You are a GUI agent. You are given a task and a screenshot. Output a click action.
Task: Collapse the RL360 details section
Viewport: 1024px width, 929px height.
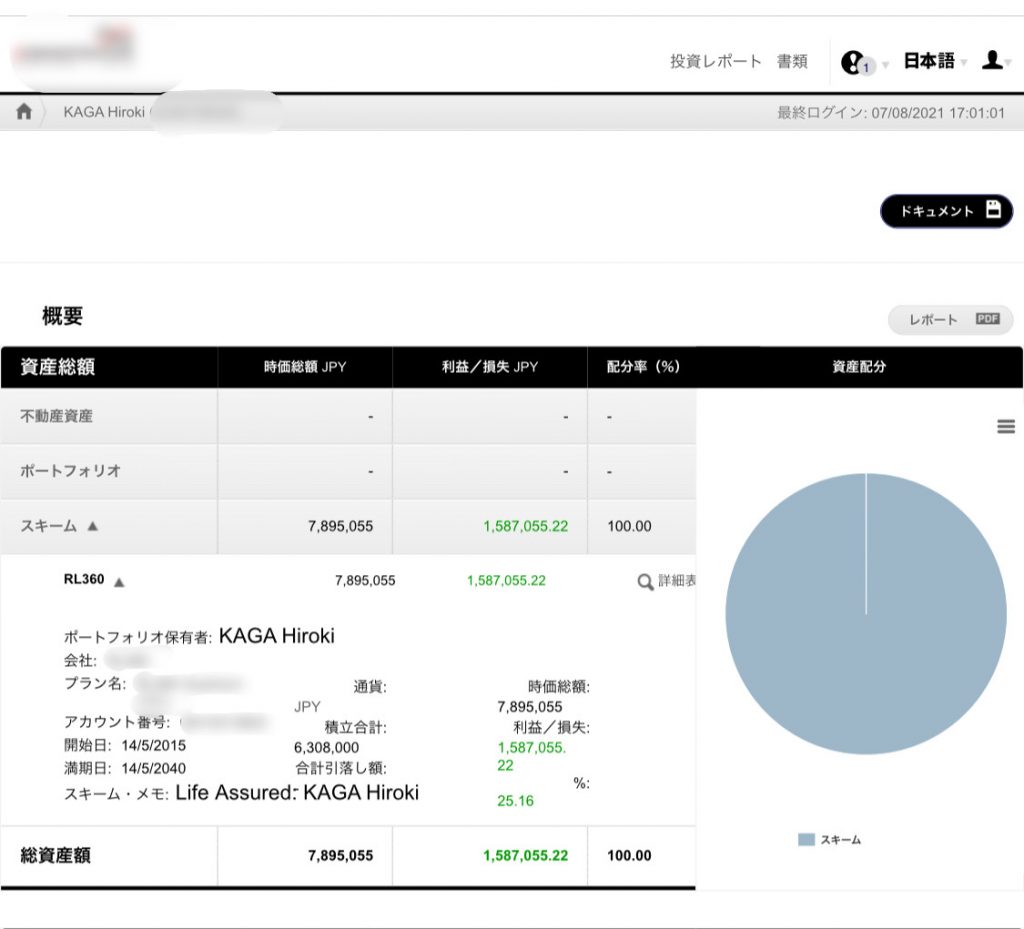(x=118, y=581)
